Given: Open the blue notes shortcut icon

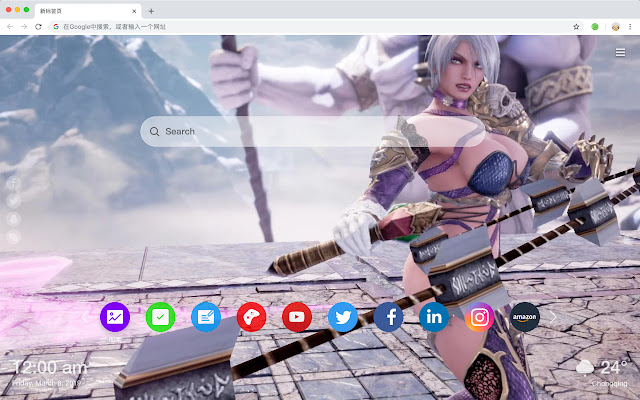Looking at the screenshot, I should (x=206, y=317).
